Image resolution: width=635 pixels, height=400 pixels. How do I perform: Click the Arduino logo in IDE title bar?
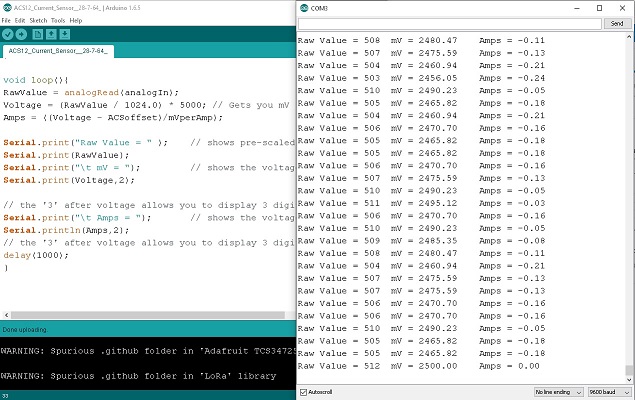tap(7, 8)
